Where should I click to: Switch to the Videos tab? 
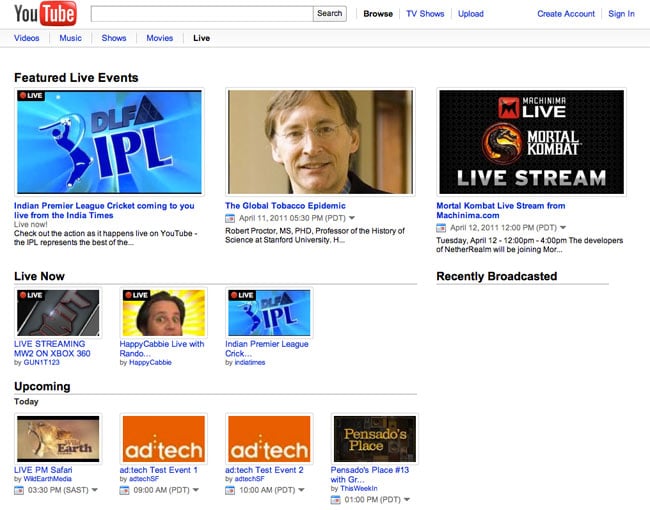pos(27,38)
